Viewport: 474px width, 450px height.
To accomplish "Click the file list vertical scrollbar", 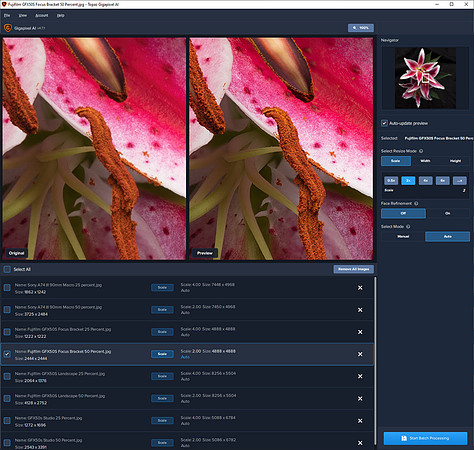I will 375,360.
